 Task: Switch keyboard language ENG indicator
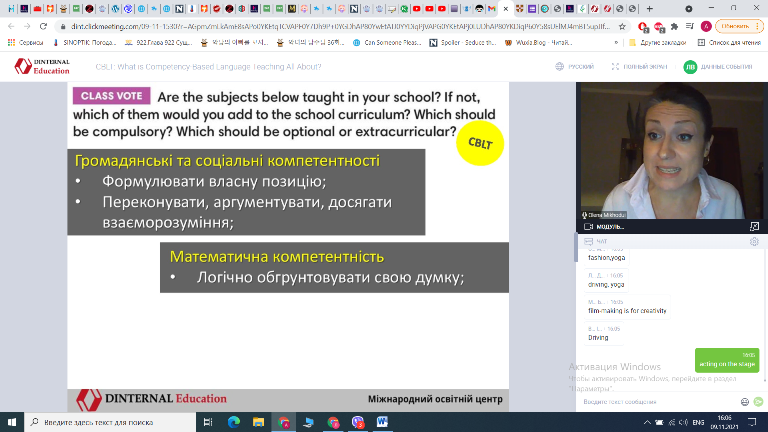[698, 422]
